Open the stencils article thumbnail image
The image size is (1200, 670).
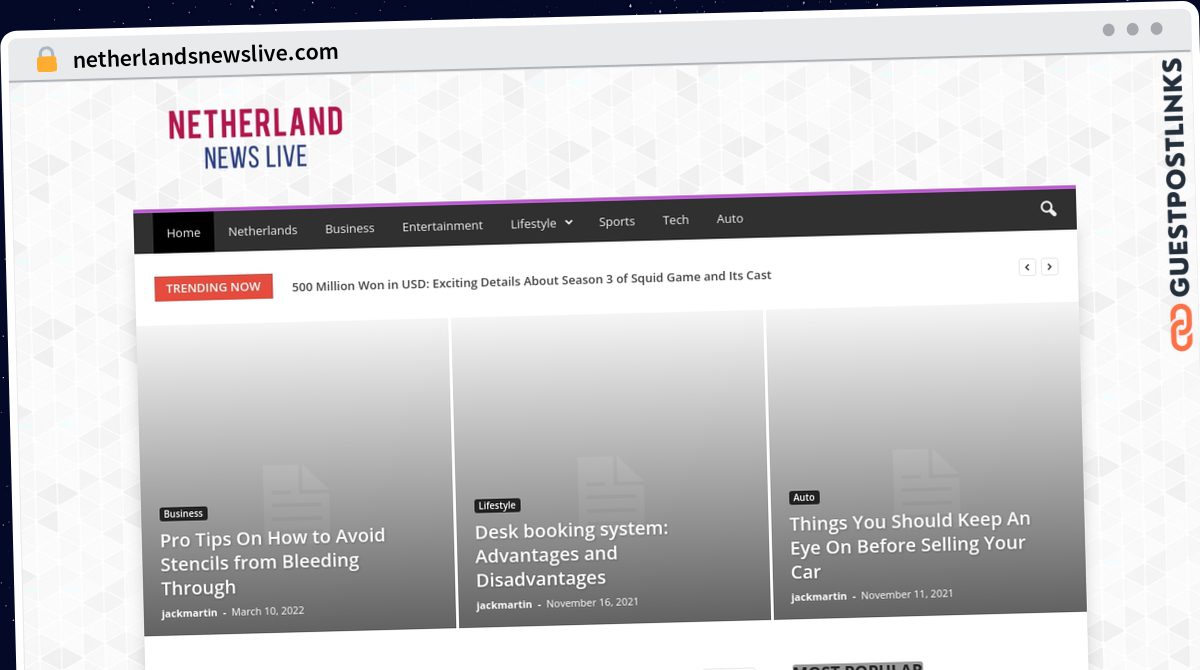pos(295,478)
